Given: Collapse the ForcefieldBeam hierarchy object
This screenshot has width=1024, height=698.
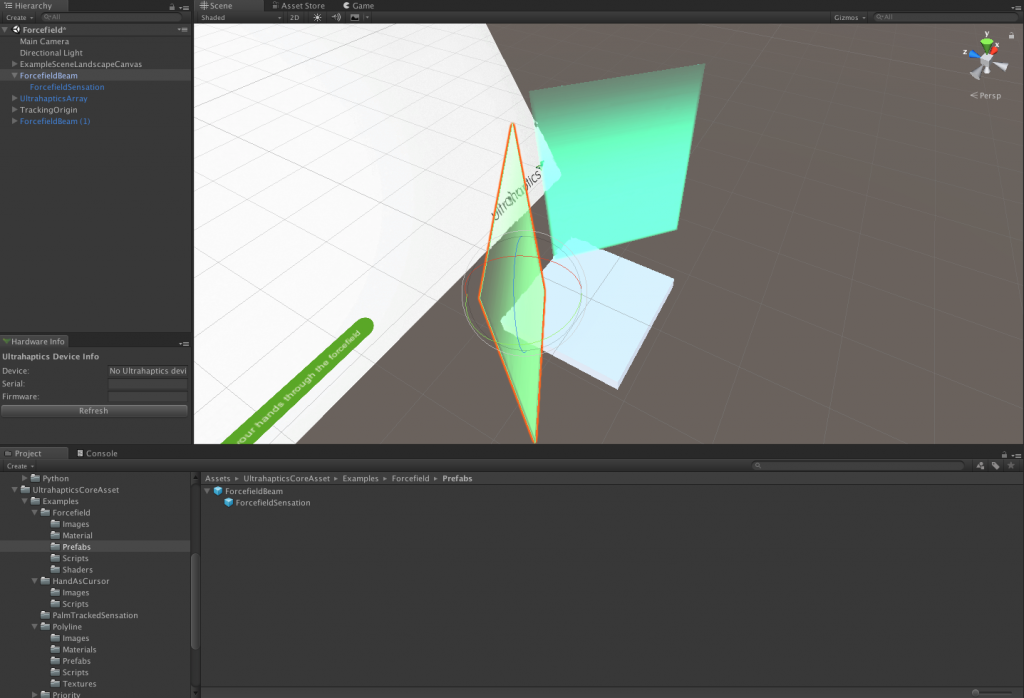Looking at the screenshot, I should point(14,76).
